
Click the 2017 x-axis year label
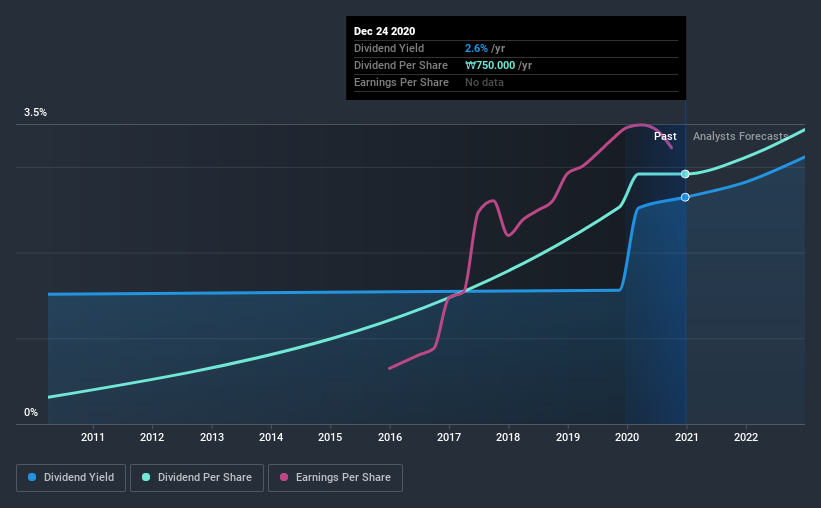449,437
